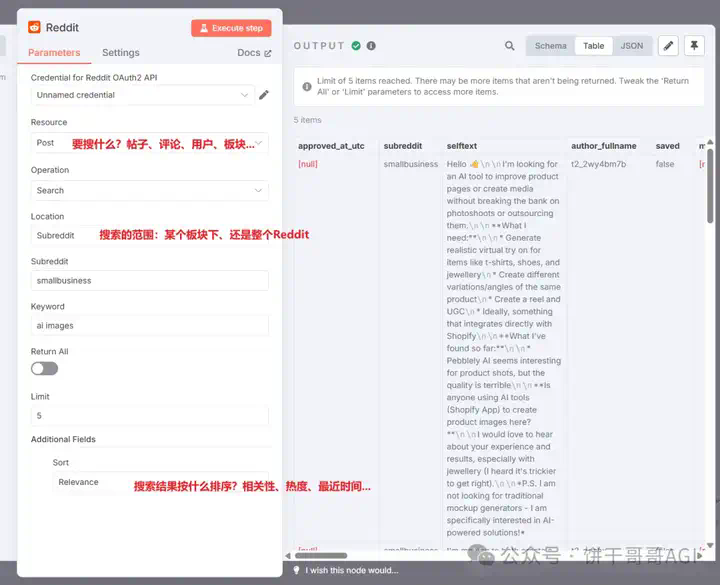Click the smallbusiness cell in first row
Viewport: 720px width, 585px height.
[x=411, y=164]
